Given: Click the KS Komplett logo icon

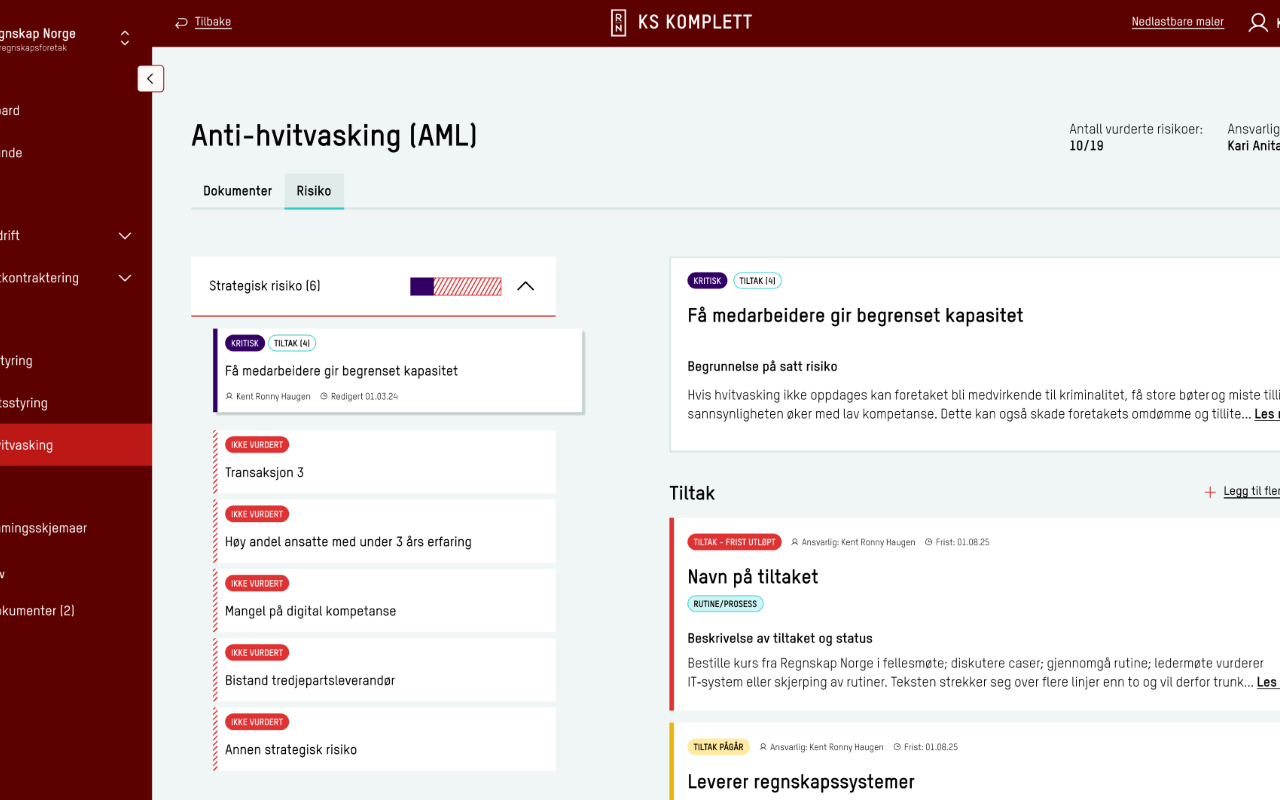Looking at the screenshot, I should click(x=619, y=22).
